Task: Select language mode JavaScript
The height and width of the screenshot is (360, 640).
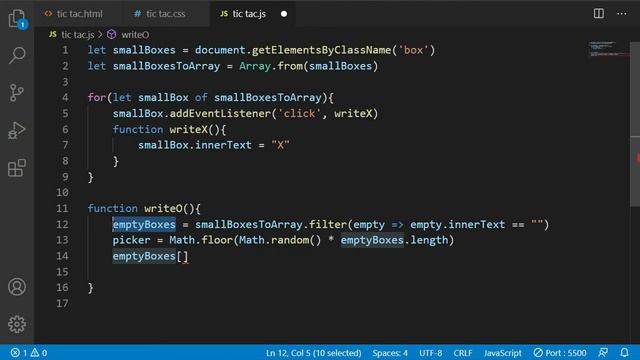Action: tap(502, 353)
